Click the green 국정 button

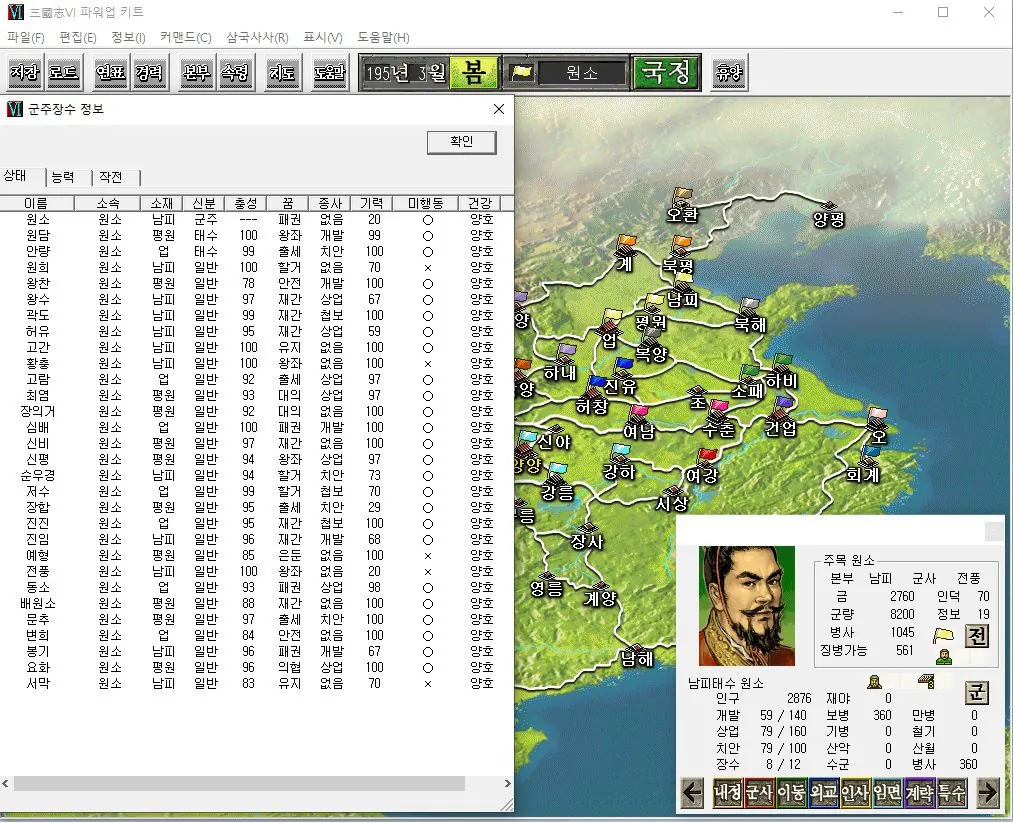[x=666, y=72]
